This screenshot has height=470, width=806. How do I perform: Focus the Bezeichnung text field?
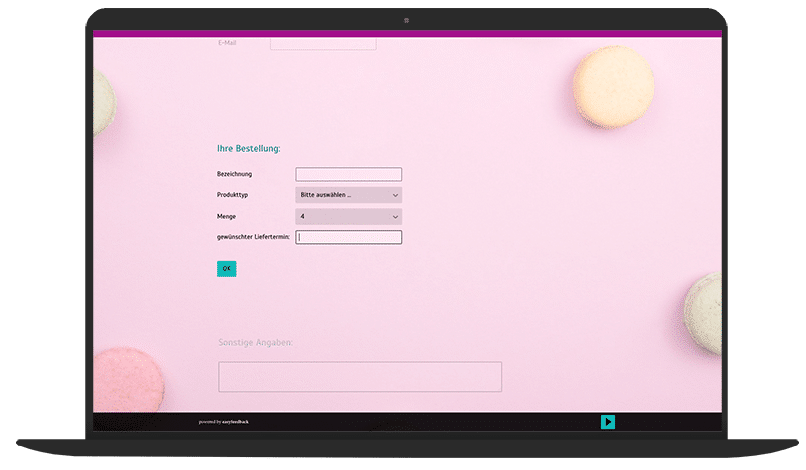pyautogui.click(x=348, y=174)
